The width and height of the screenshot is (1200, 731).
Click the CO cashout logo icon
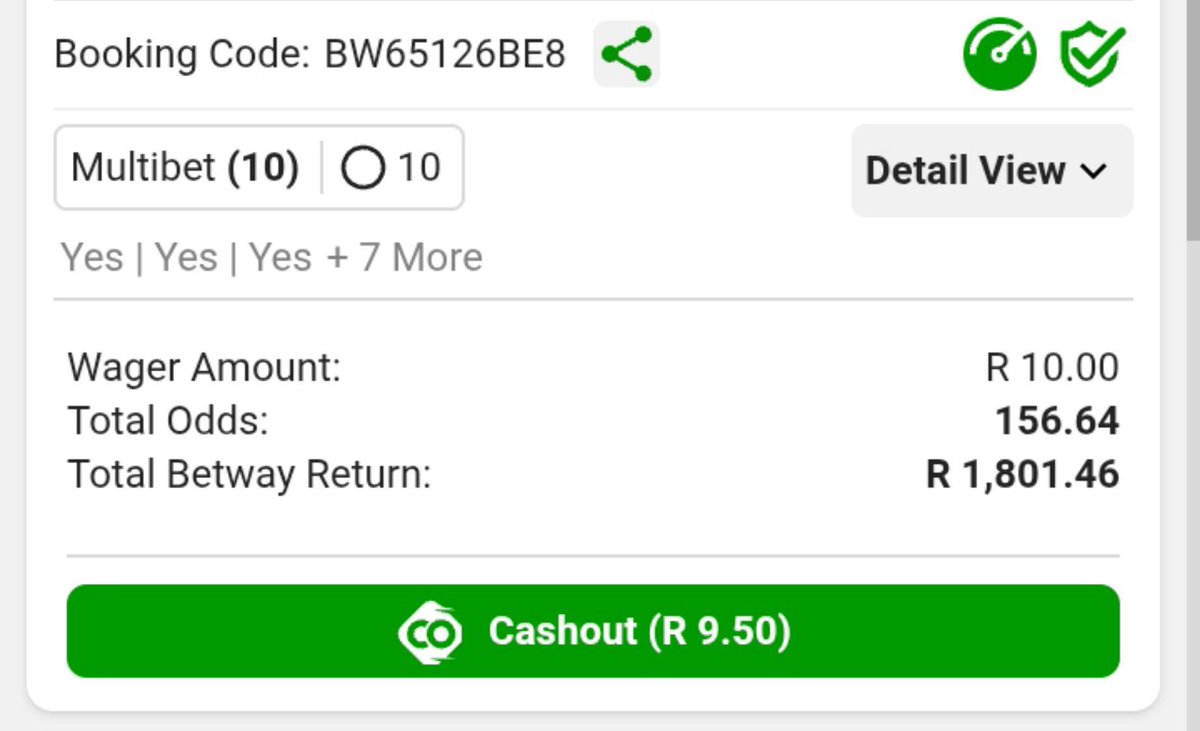(x=430, y=632)
